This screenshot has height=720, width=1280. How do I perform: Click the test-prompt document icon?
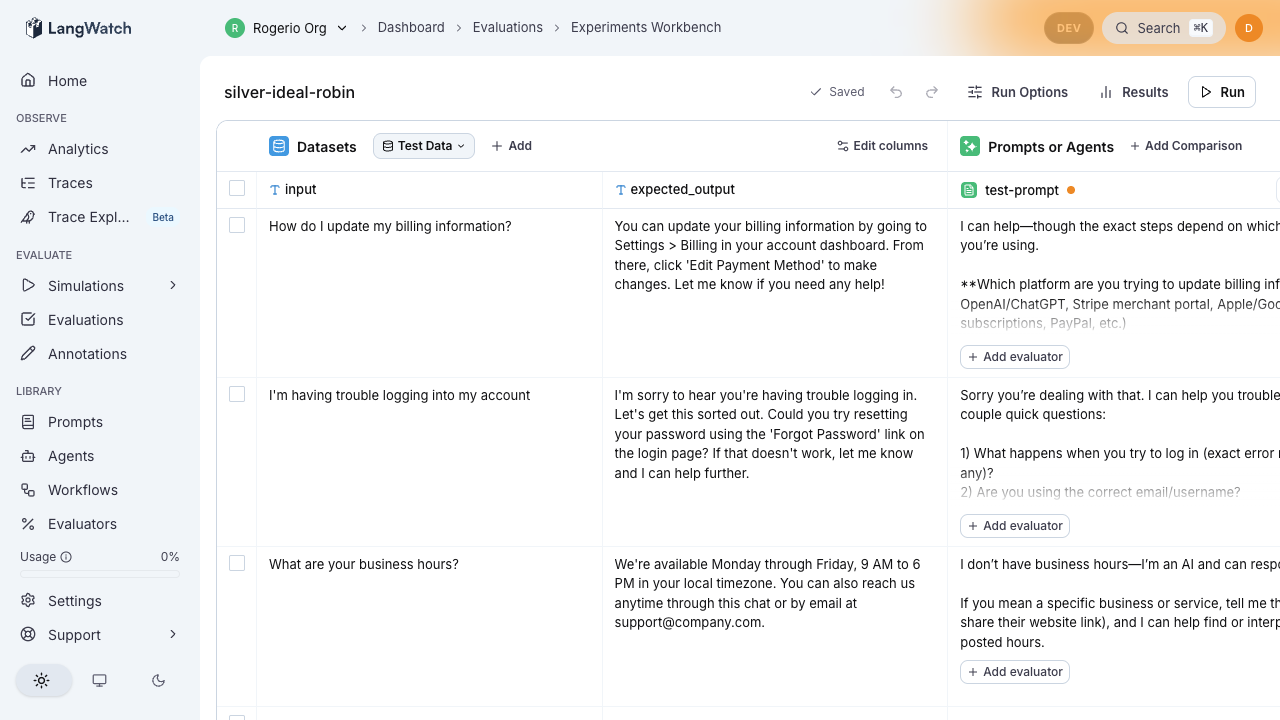tap(969, 190)
